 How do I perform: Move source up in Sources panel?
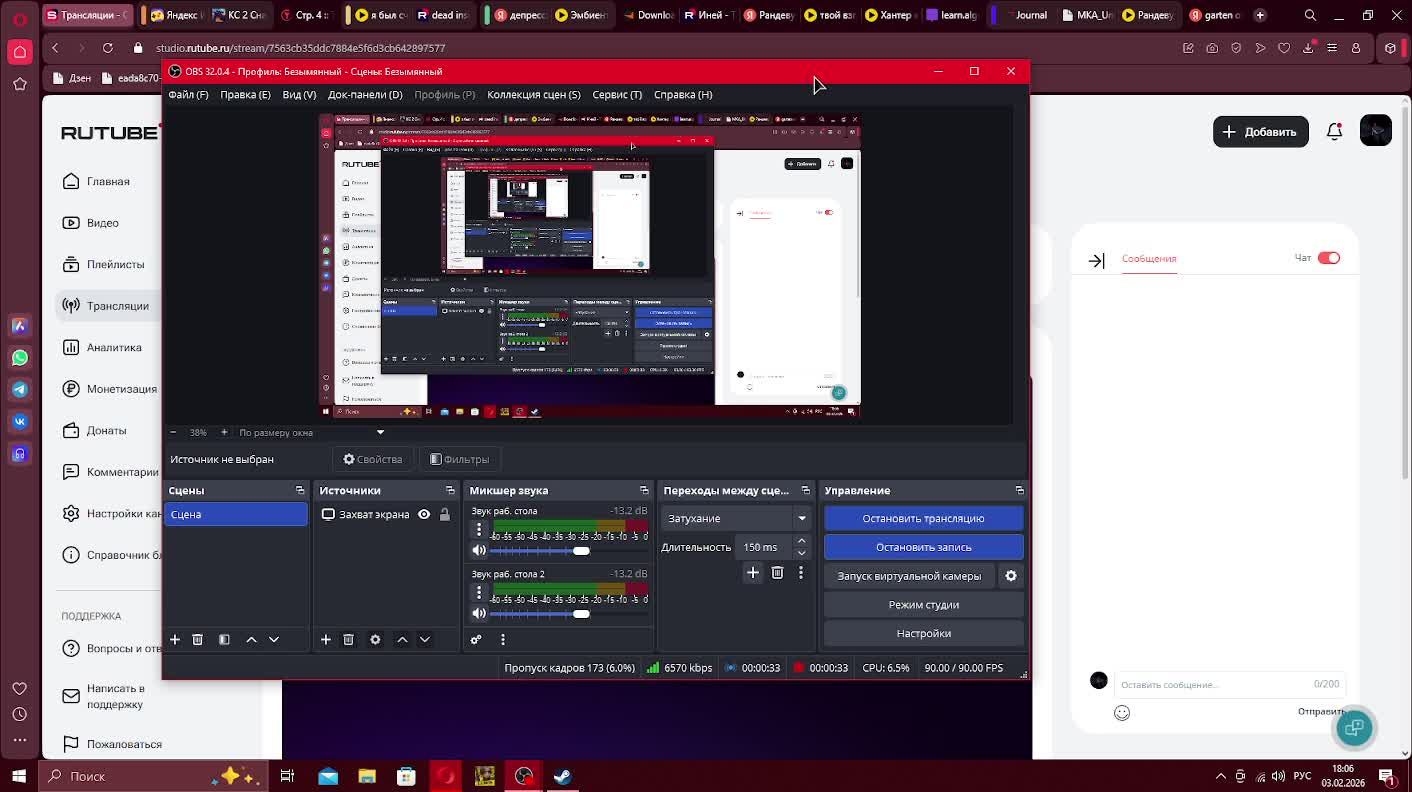(402, 640)
